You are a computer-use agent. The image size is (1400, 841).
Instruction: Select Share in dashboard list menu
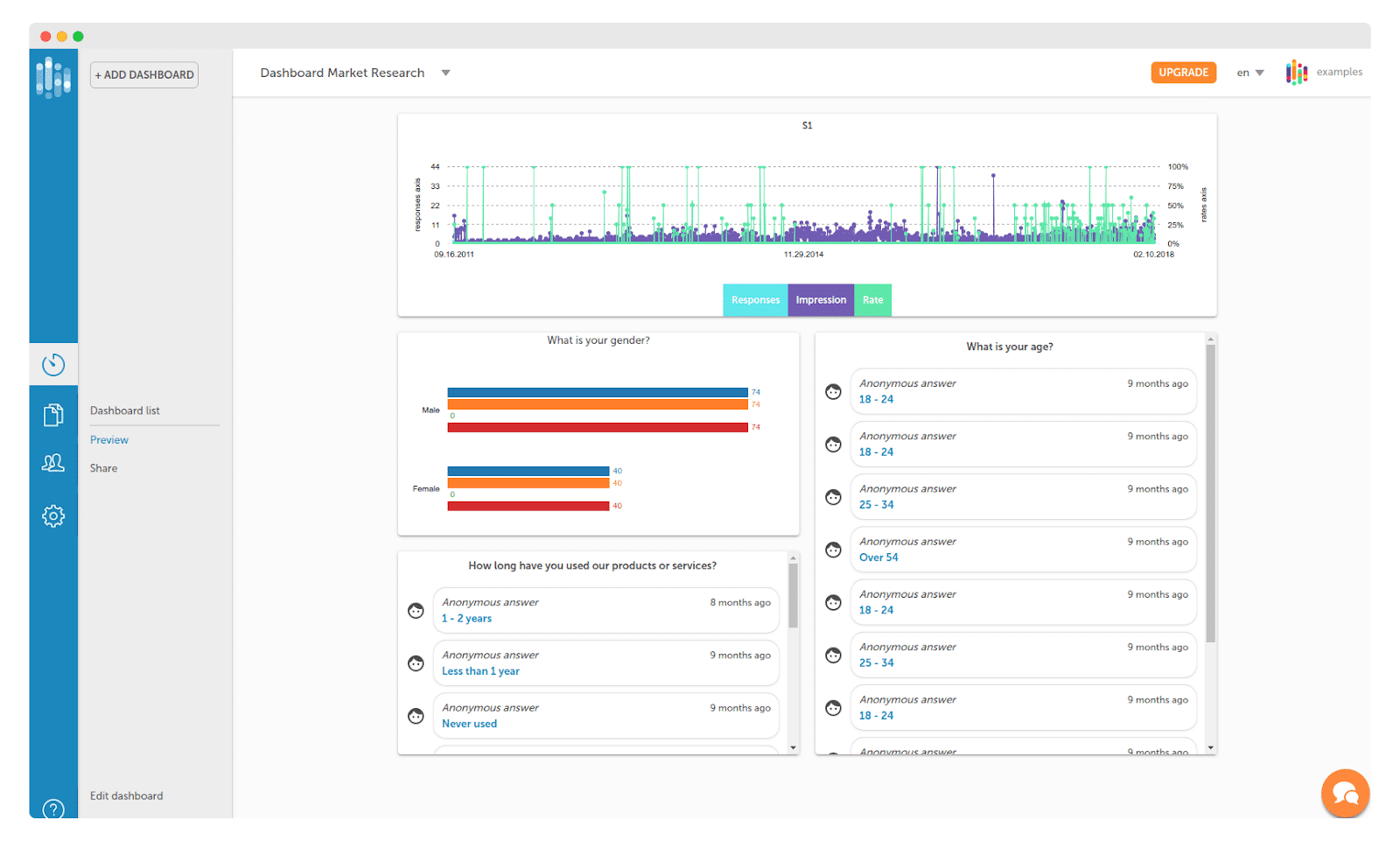coord(103,468)
